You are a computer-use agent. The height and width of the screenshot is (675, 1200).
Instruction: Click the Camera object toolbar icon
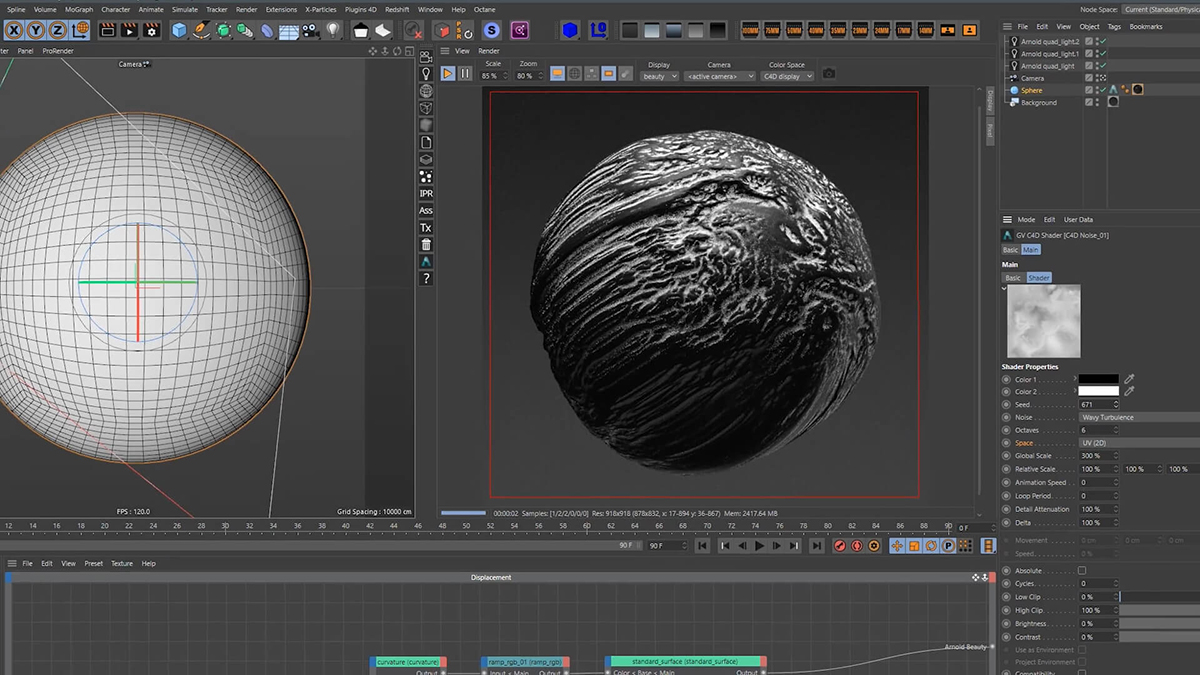coord(311,31)
